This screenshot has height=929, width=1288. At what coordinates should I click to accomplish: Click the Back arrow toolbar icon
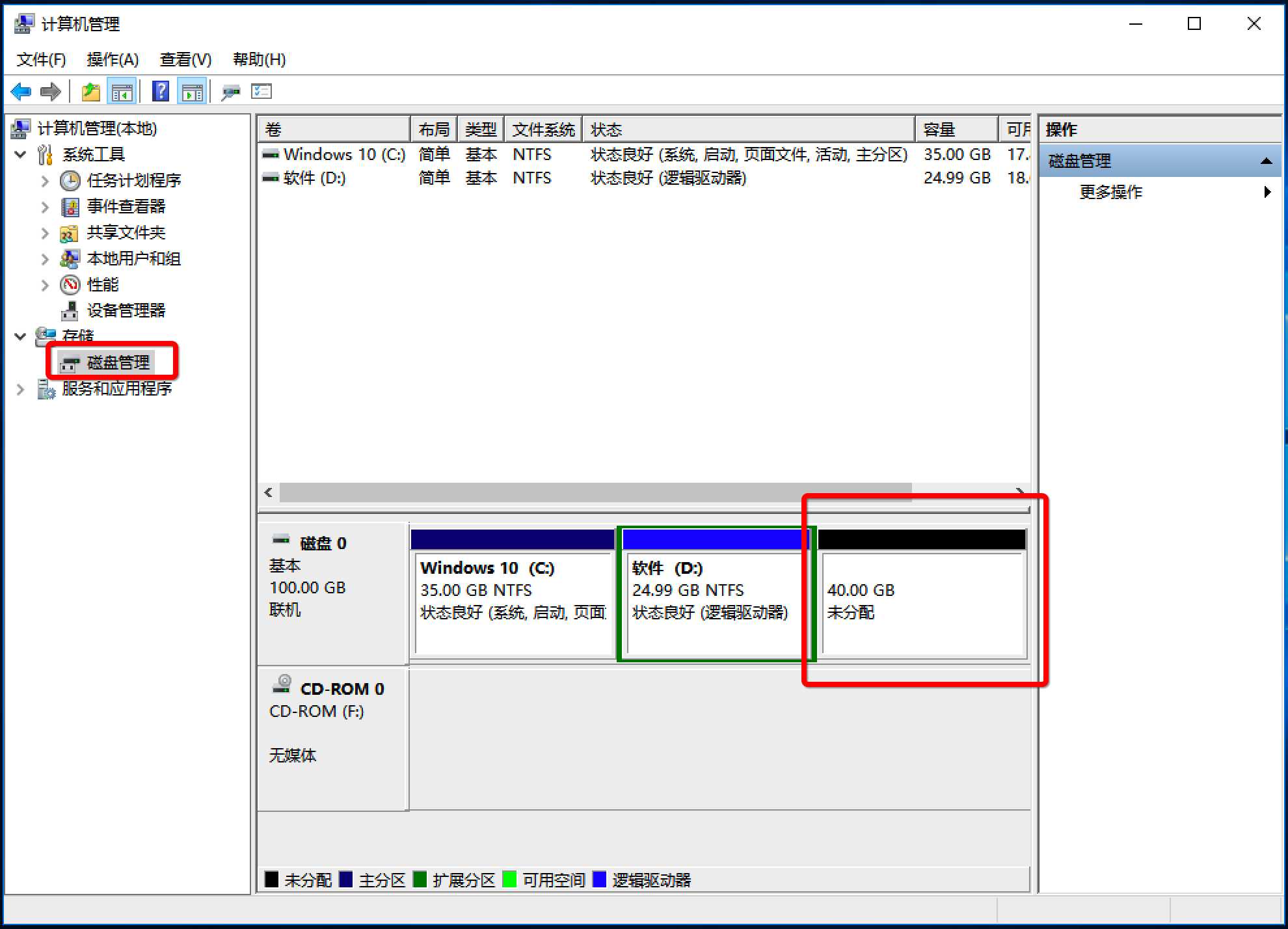[x=21, y=92]
